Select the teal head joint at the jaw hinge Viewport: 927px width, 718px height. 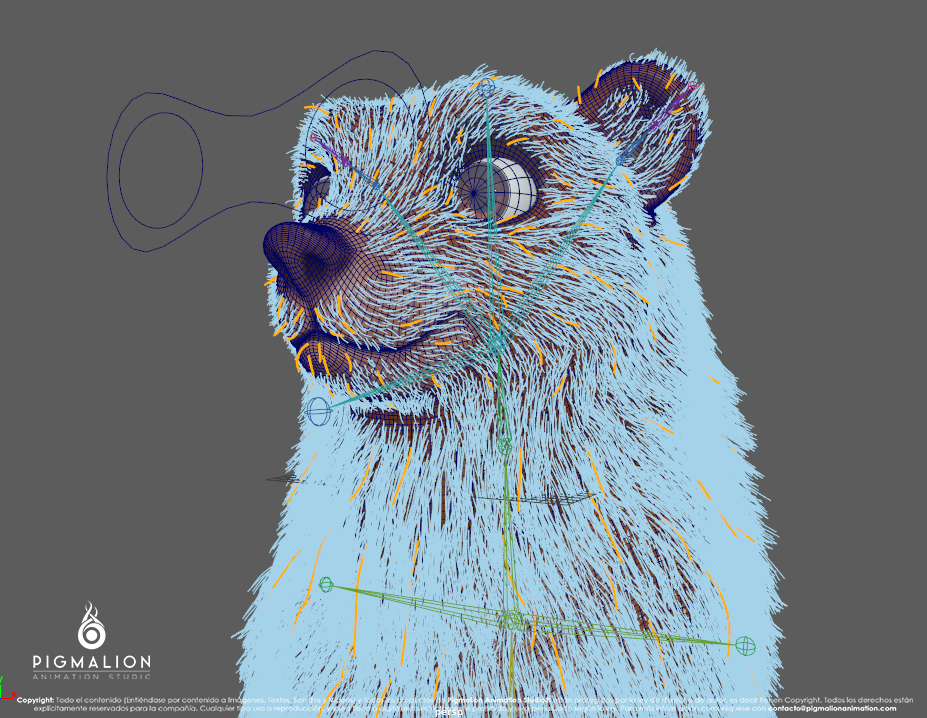pyautogui.click(x=495, y=341)
